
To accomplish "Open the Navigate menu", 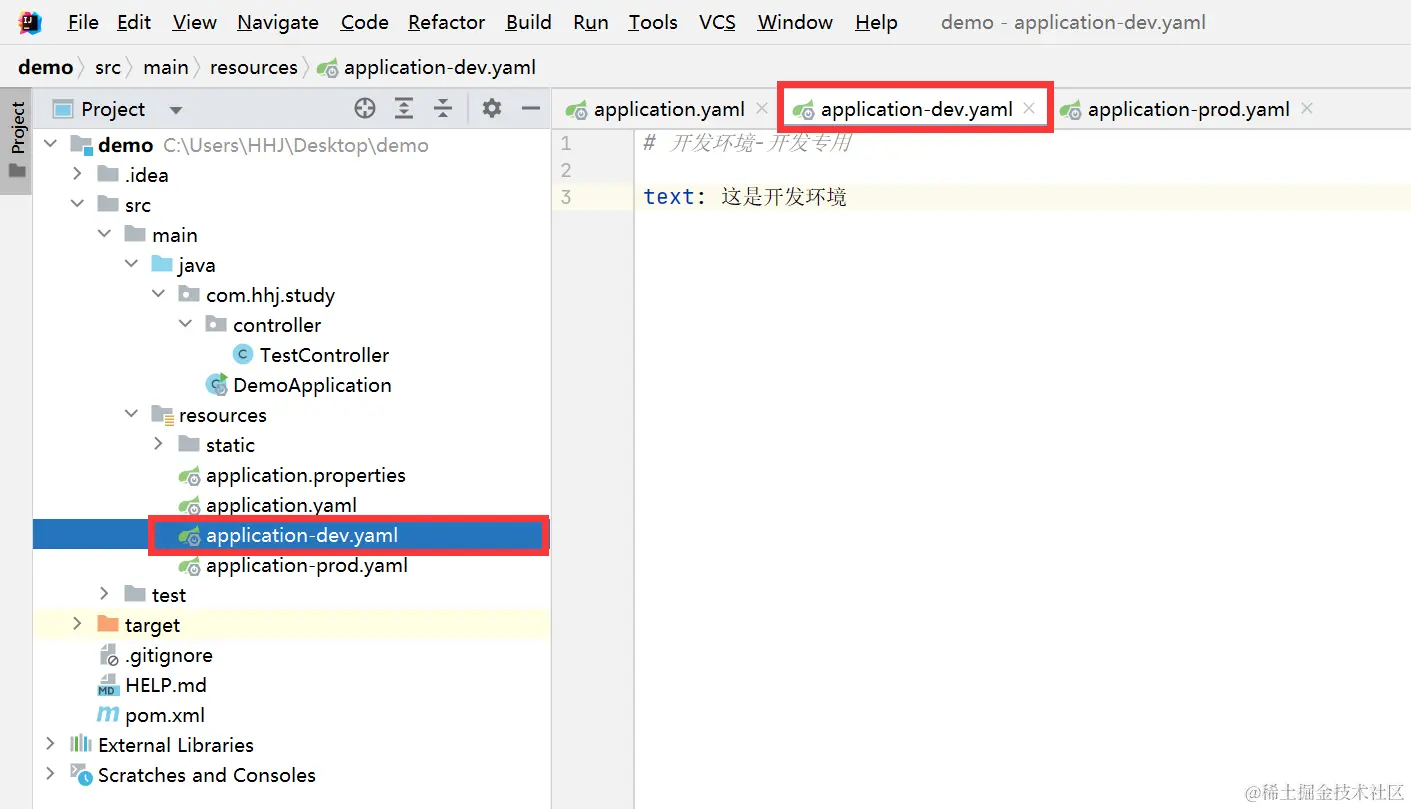I will [x=278, y=22].
